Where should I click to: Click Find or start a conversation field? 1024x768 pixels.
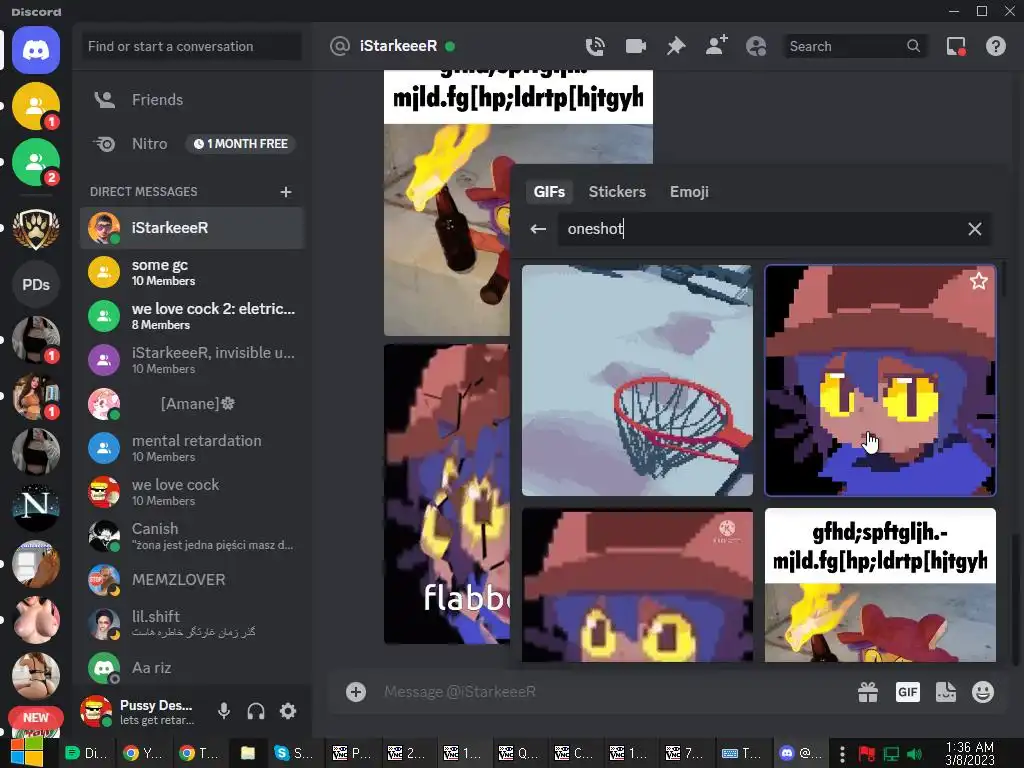click(192, 46)
